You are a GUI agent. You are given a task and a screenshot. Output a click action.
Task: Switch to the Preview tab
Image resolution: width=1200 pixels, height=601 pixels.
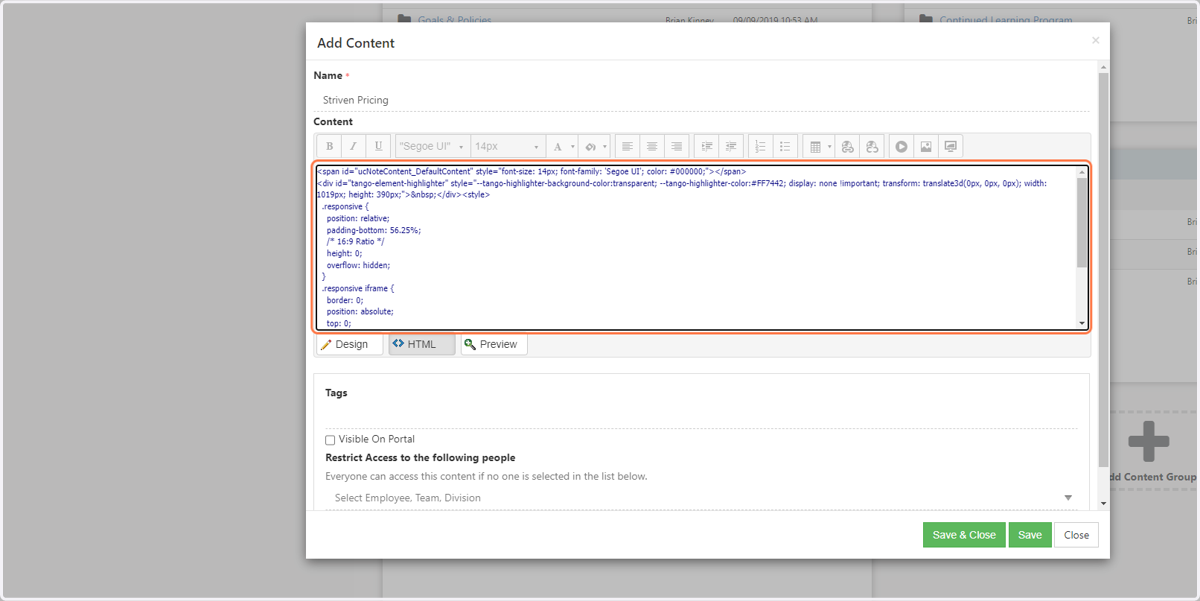(x=494, y=344)
